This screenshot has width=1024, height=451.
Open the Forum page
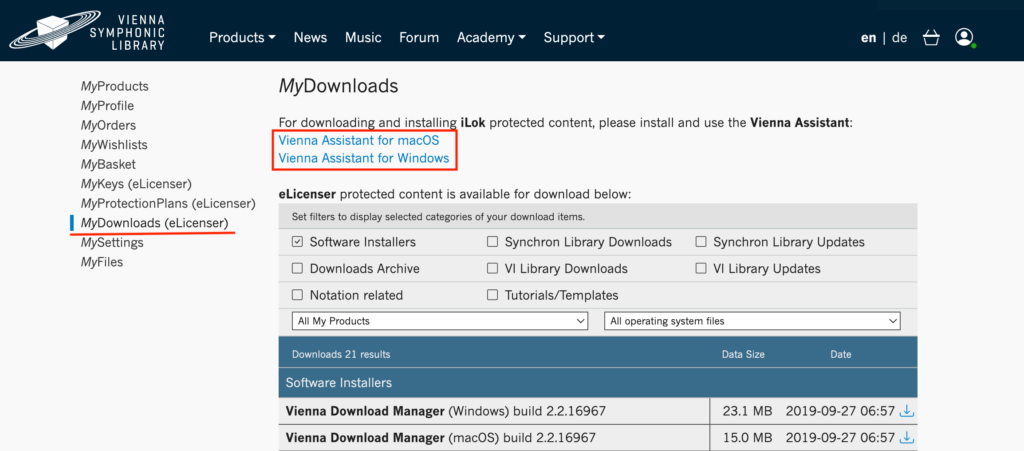(x=419, y=38)
